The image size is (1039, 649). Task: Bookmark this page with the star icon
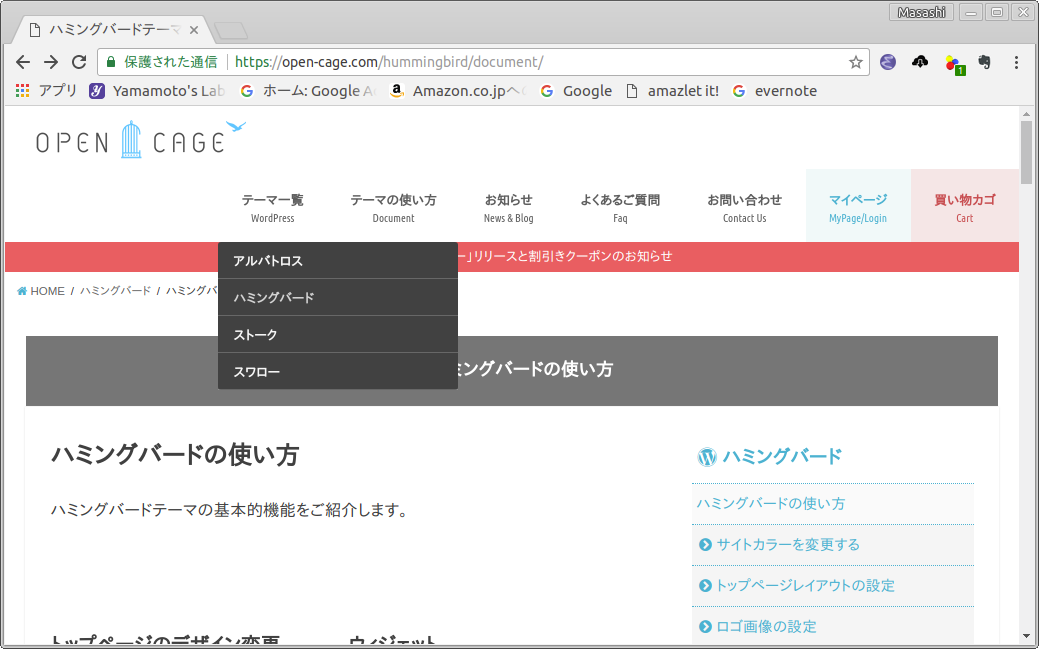point(855,62)
